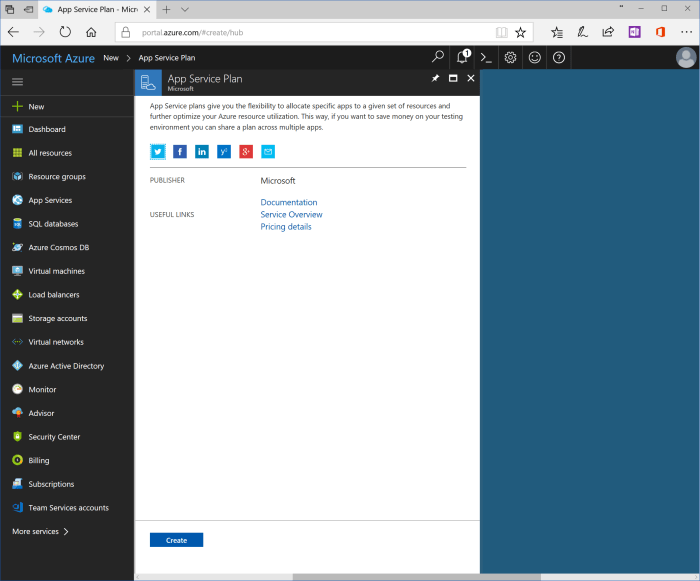Click the Create button

pyautogui.click(x=176, y=540)
